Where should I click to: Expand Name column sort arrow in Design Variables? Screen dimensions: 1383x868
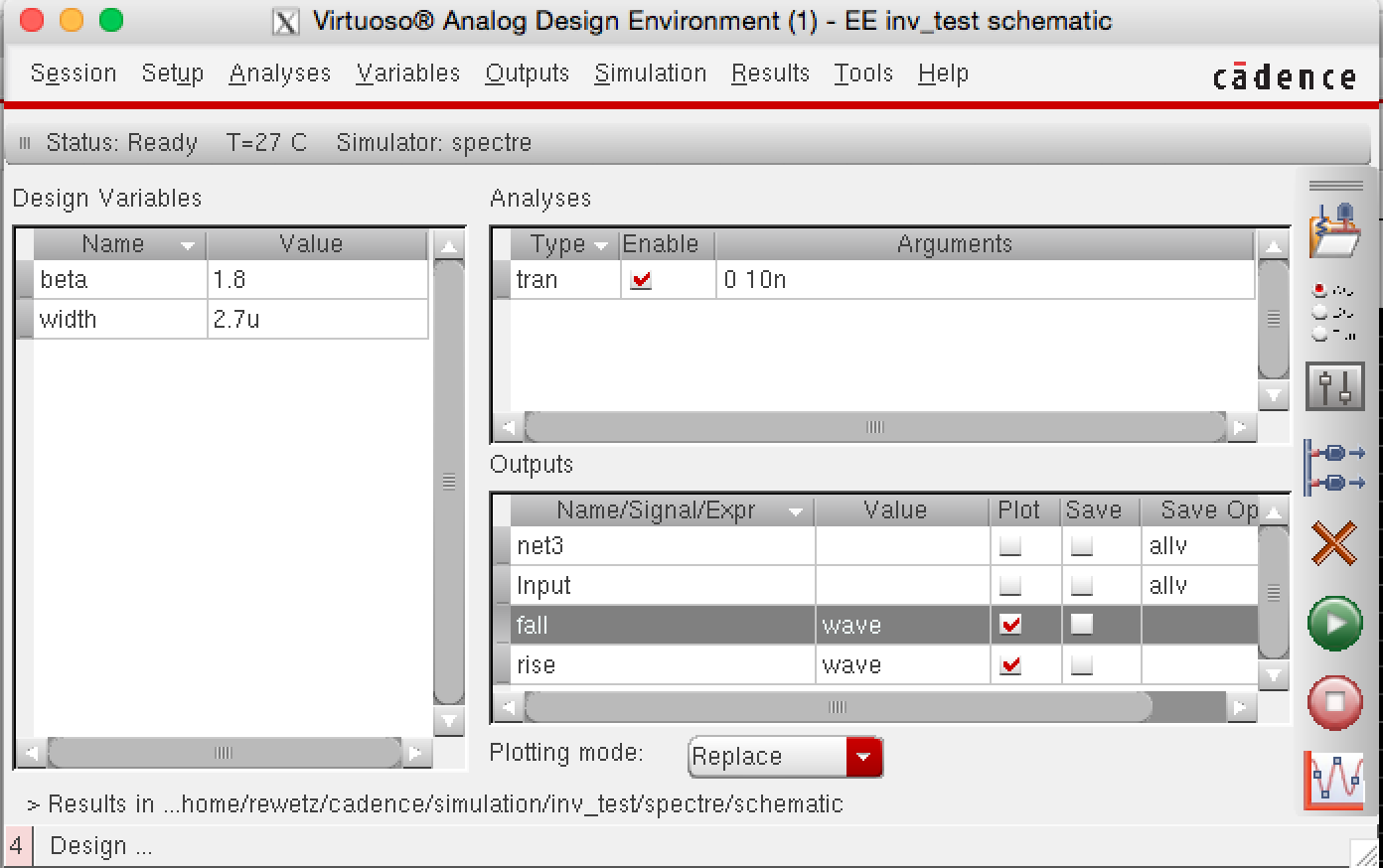pyautogui.click(x=187, y=245)
